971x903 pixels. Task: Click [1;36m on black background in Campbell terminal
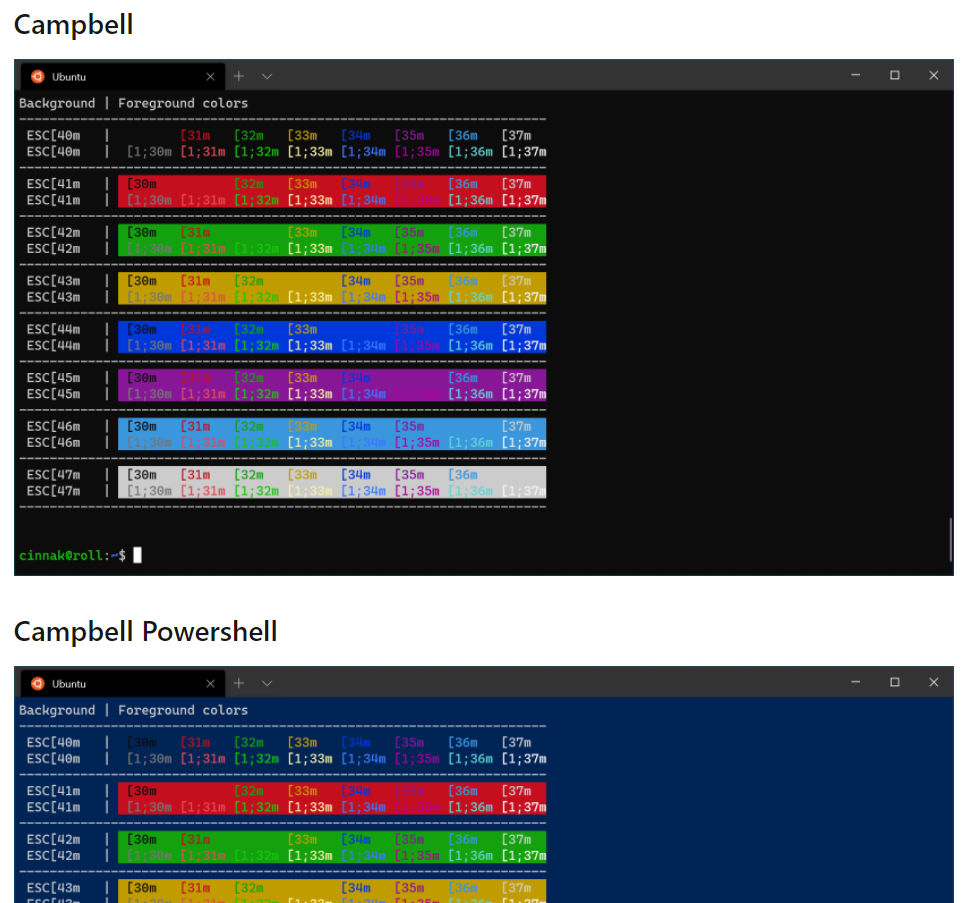click(x=471, y=152)
